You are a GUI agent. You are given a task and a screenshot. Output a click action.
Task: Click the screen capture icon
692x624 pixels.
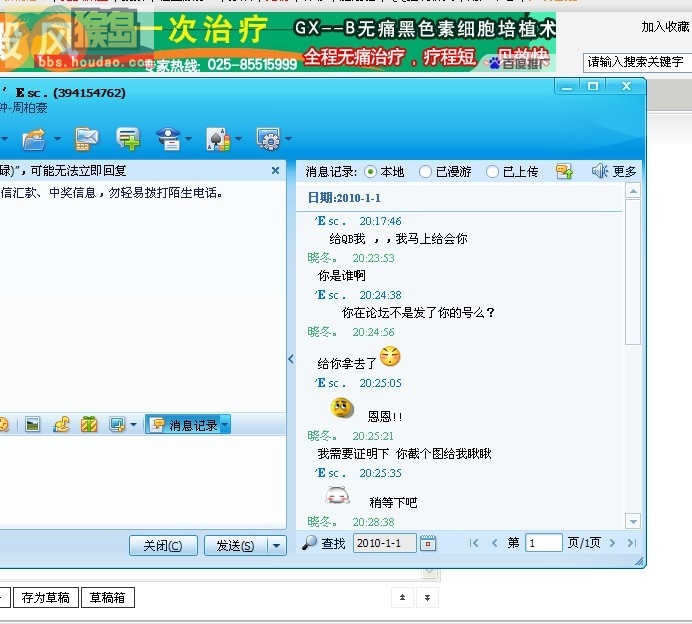tap(117, 425)
